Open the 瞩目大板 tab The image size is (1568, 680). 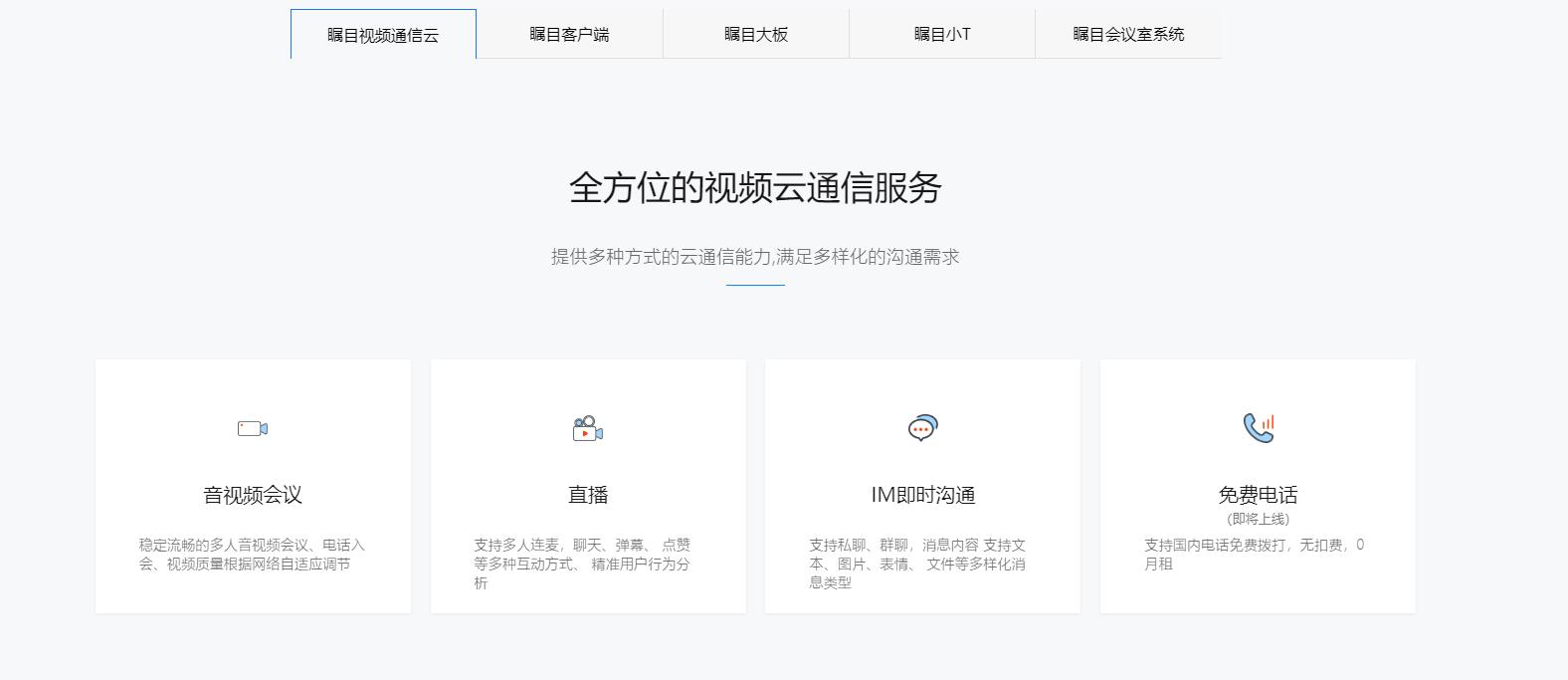tap(755, 35)
